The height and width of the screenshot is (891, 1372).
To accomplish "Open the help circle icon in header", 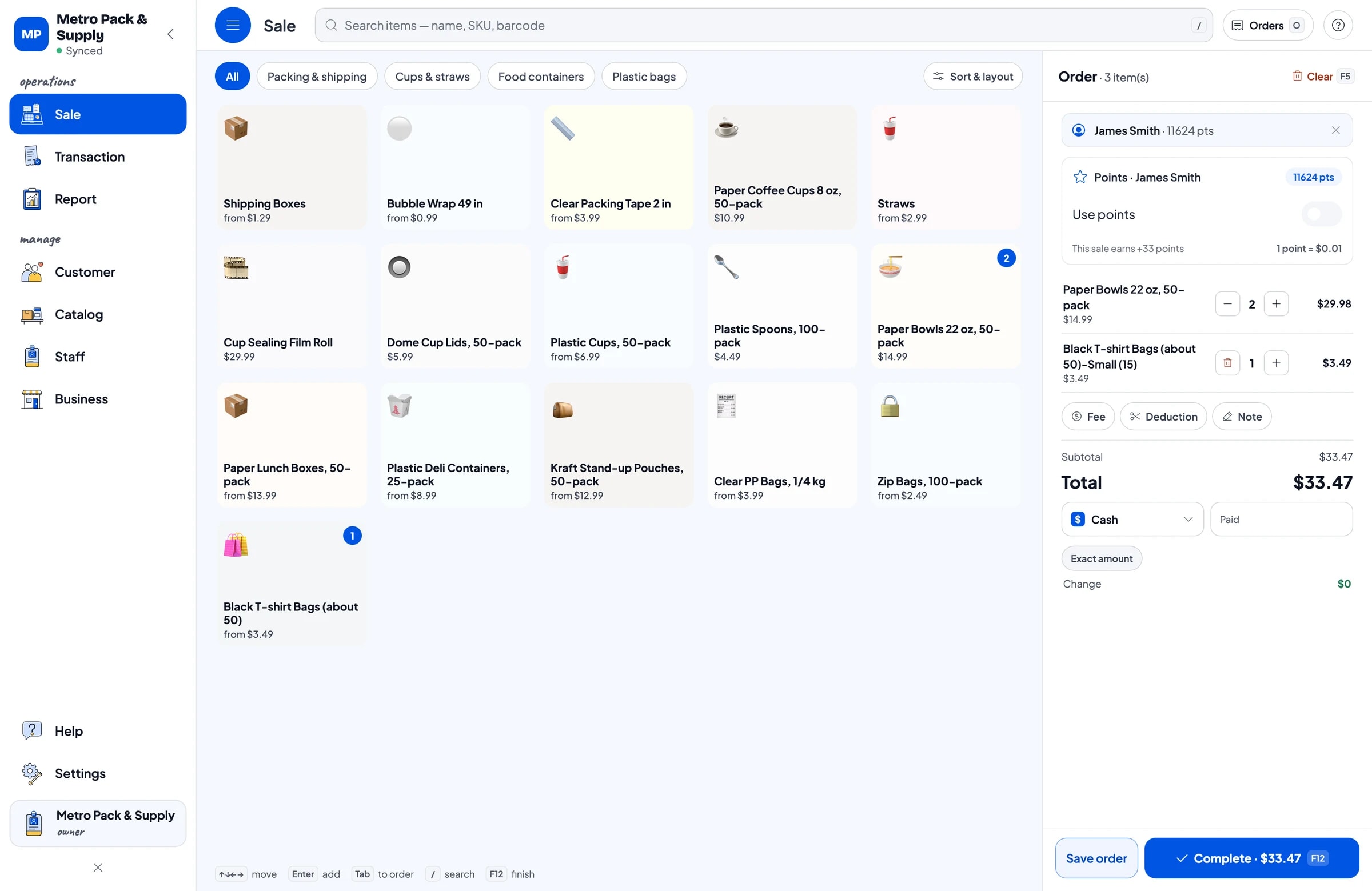I will point(1337,25).
